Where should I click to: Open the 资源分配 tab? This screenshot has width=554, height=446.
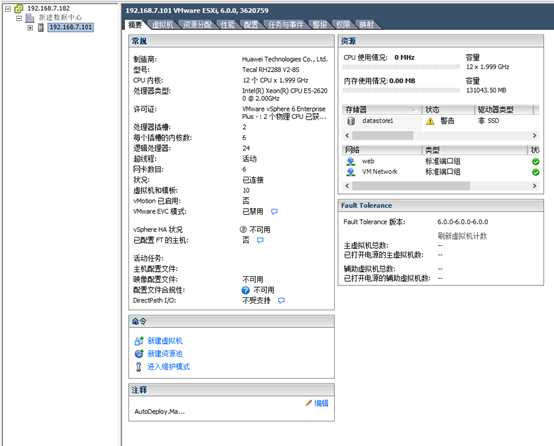coord(197,25)
